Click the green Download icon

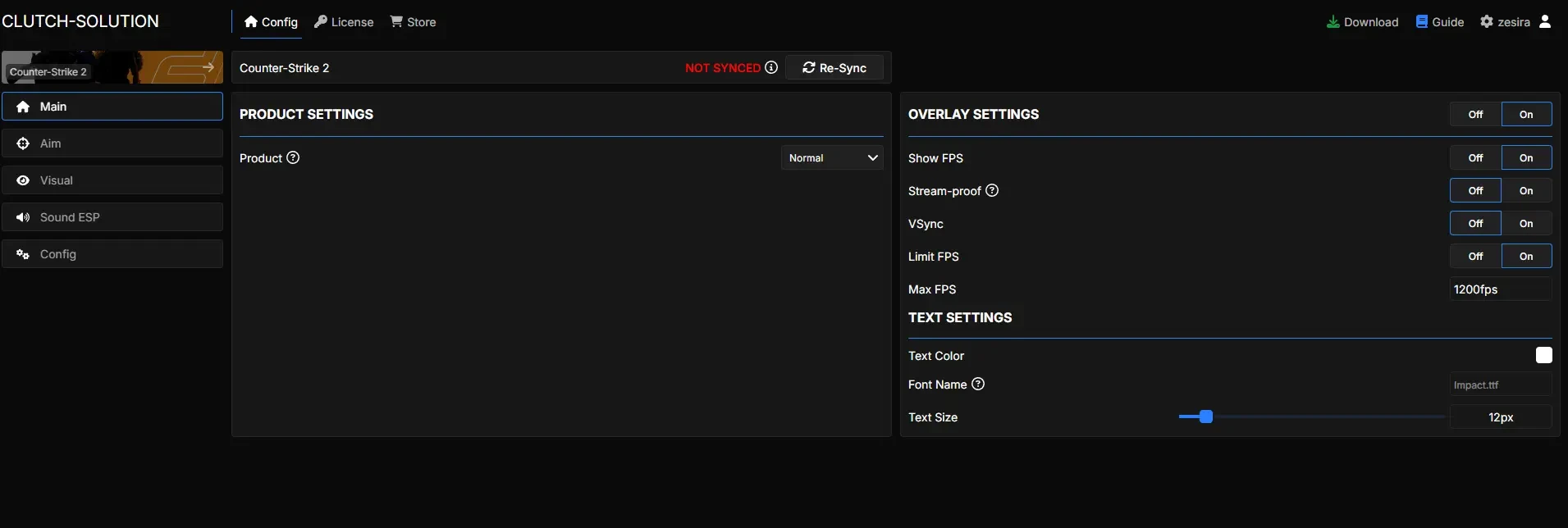click(1333, 21)
